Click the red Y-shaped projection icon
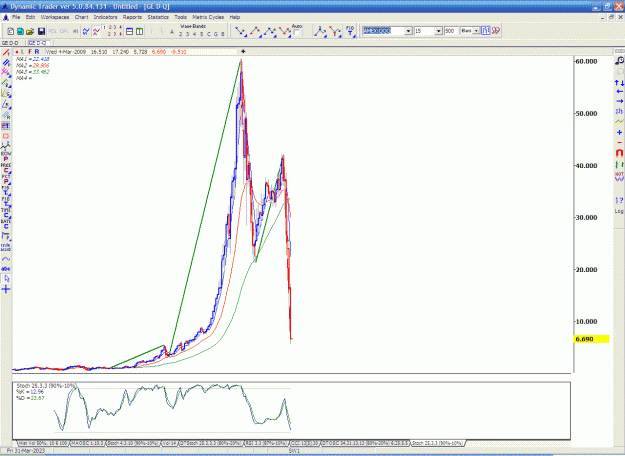 (335, 31)
